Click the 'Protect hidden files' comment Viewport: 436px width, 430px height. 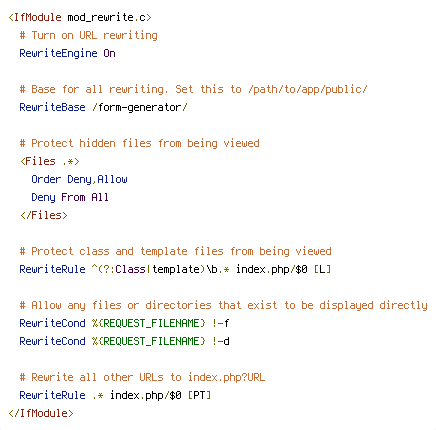pyautogui.click(x=139, y=143)
